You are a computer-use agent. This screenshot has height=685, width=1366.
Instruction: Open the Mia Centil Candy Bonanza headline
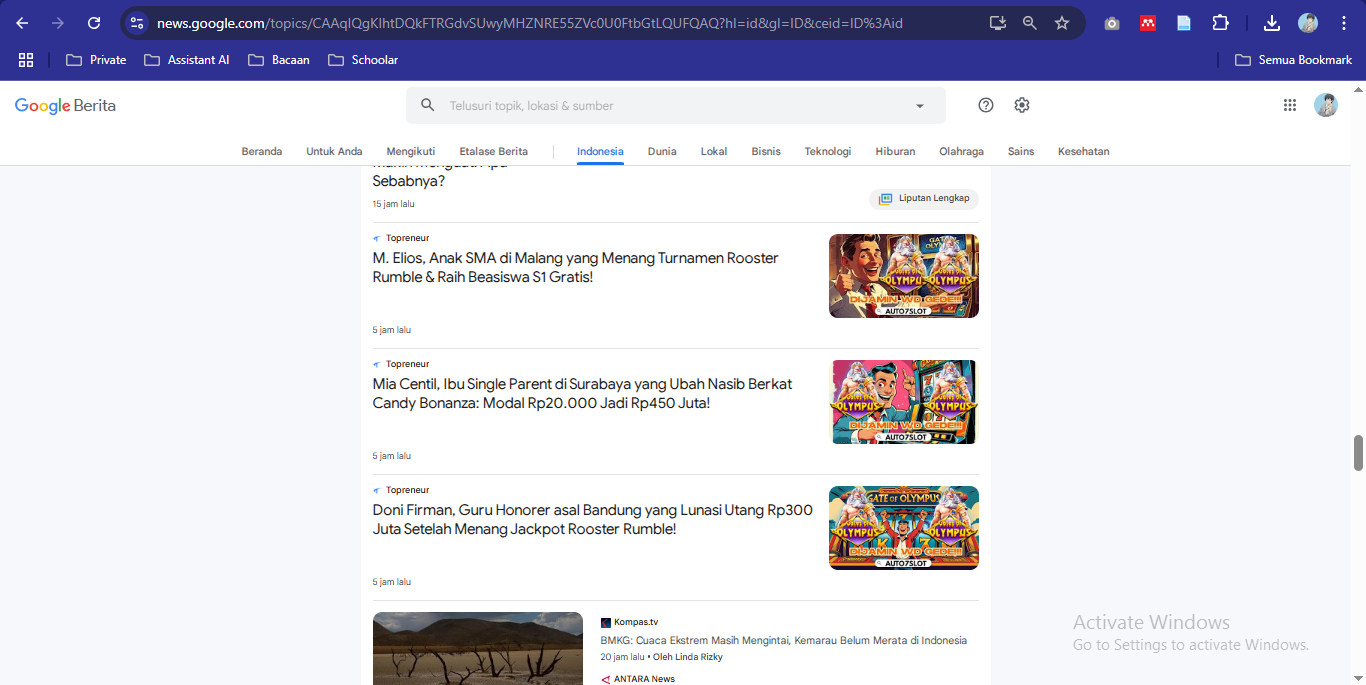tap(582, 393)
